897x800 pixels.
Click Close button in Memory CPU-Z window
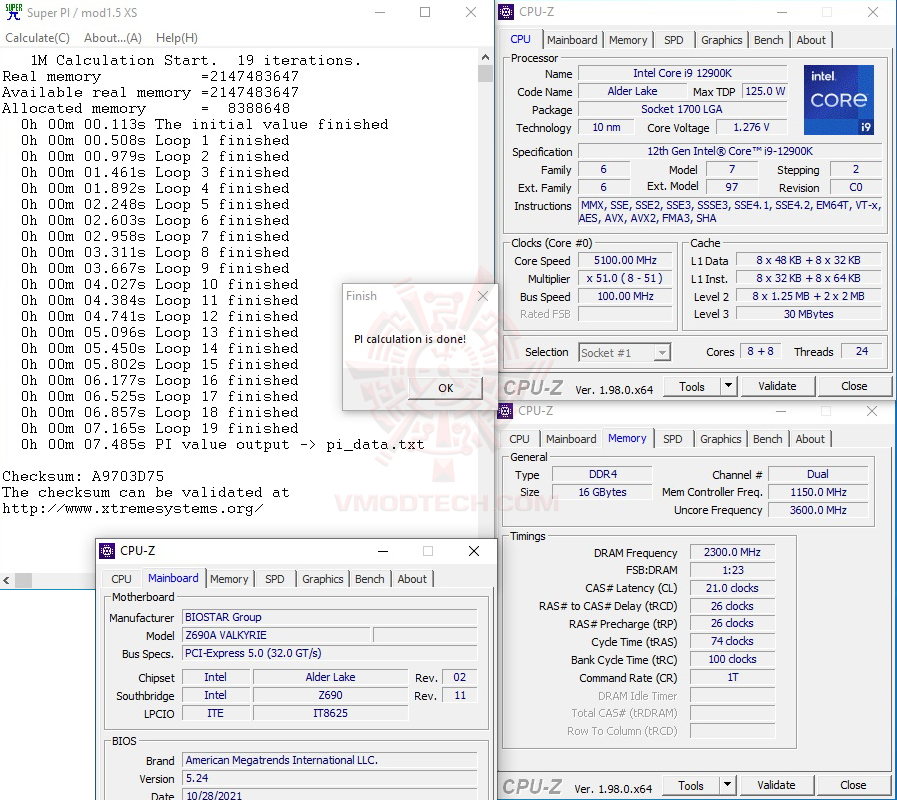(852, 786)
